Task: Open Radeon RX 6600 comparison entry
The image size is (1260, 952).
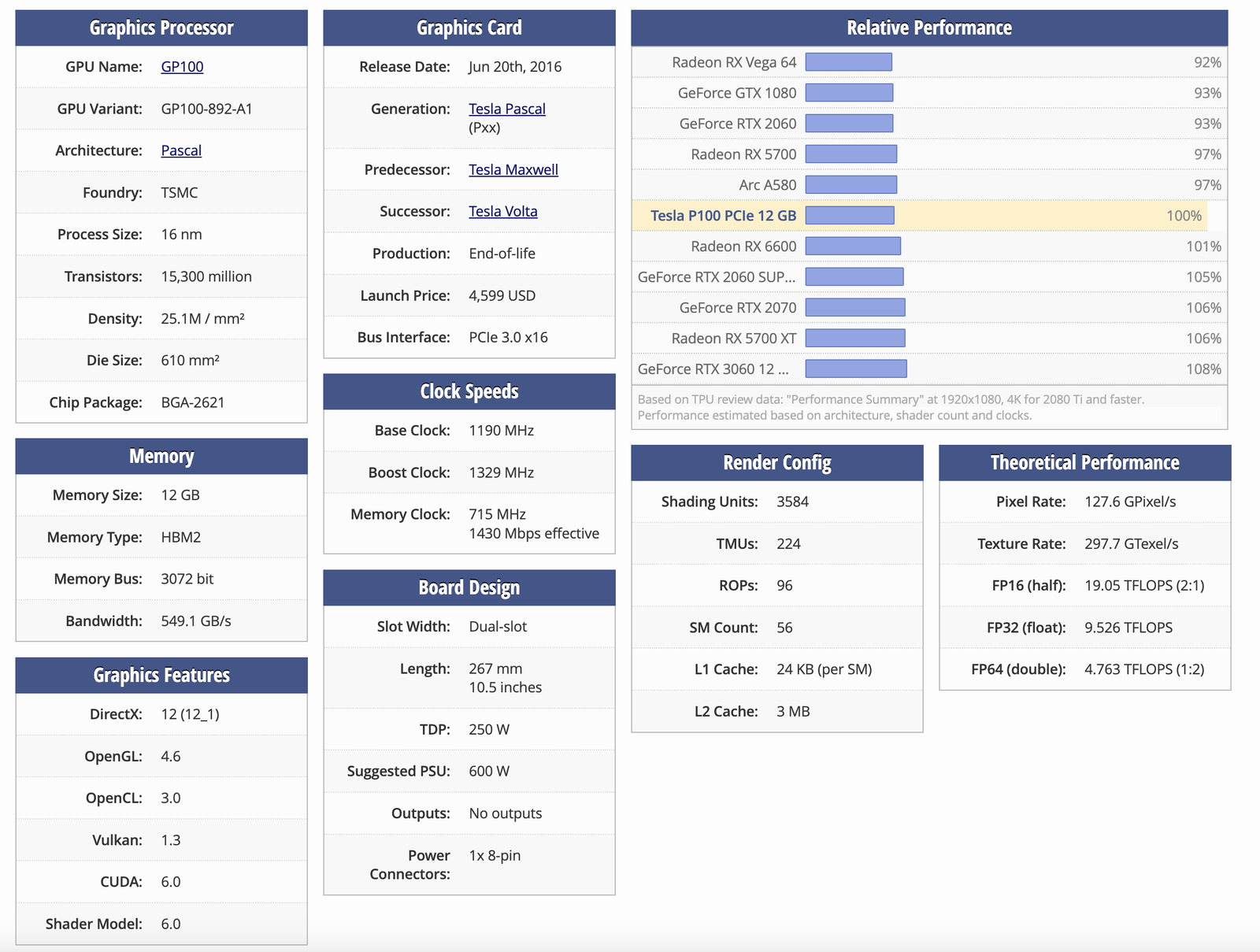Action: pos(743,246)
